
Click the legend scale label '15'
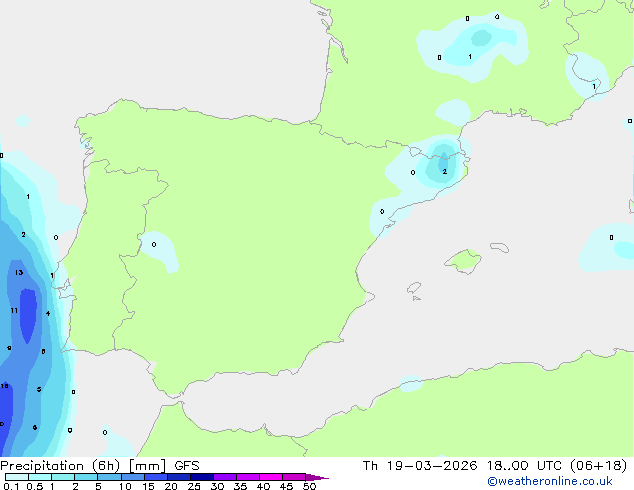(x=148, y=486)
